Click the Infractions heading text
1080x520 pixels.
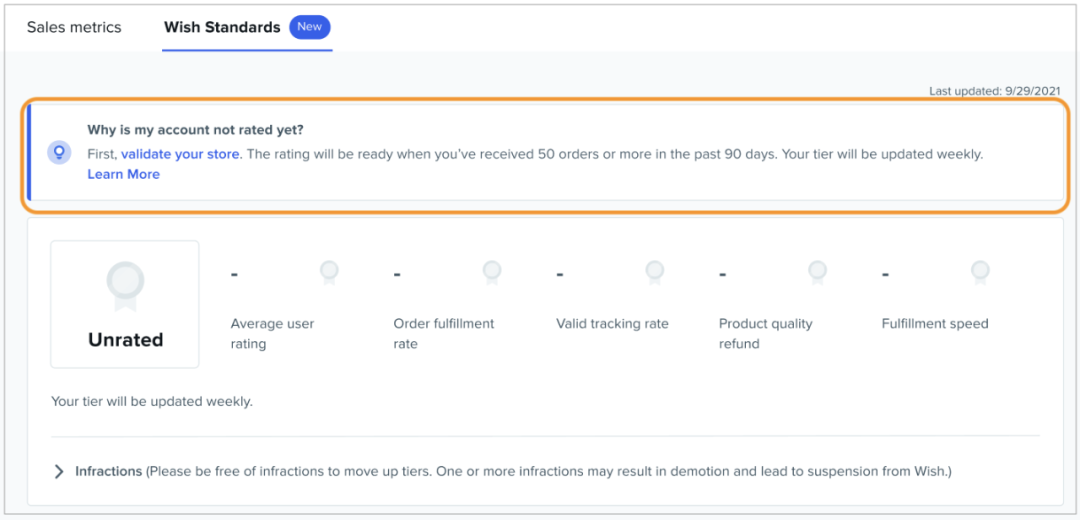(x=108, y=471)
